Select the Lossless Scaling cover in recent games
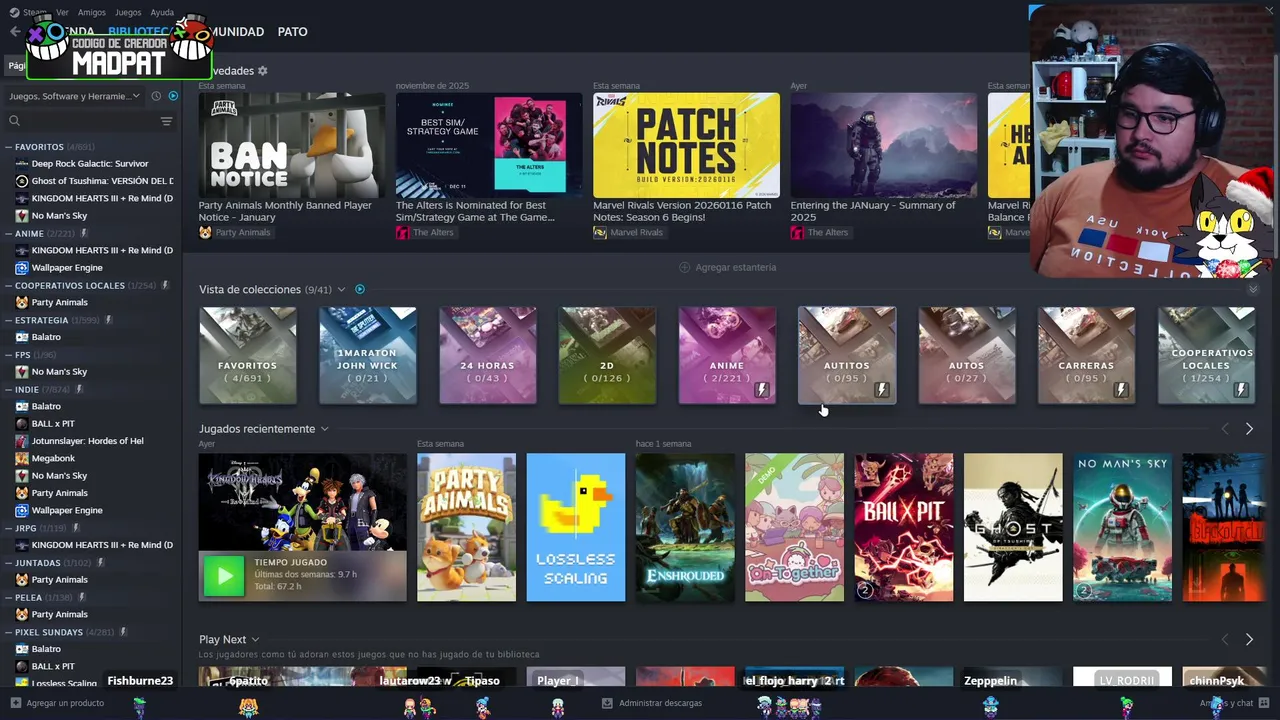The image size is (1280, 720). (576, 527)
